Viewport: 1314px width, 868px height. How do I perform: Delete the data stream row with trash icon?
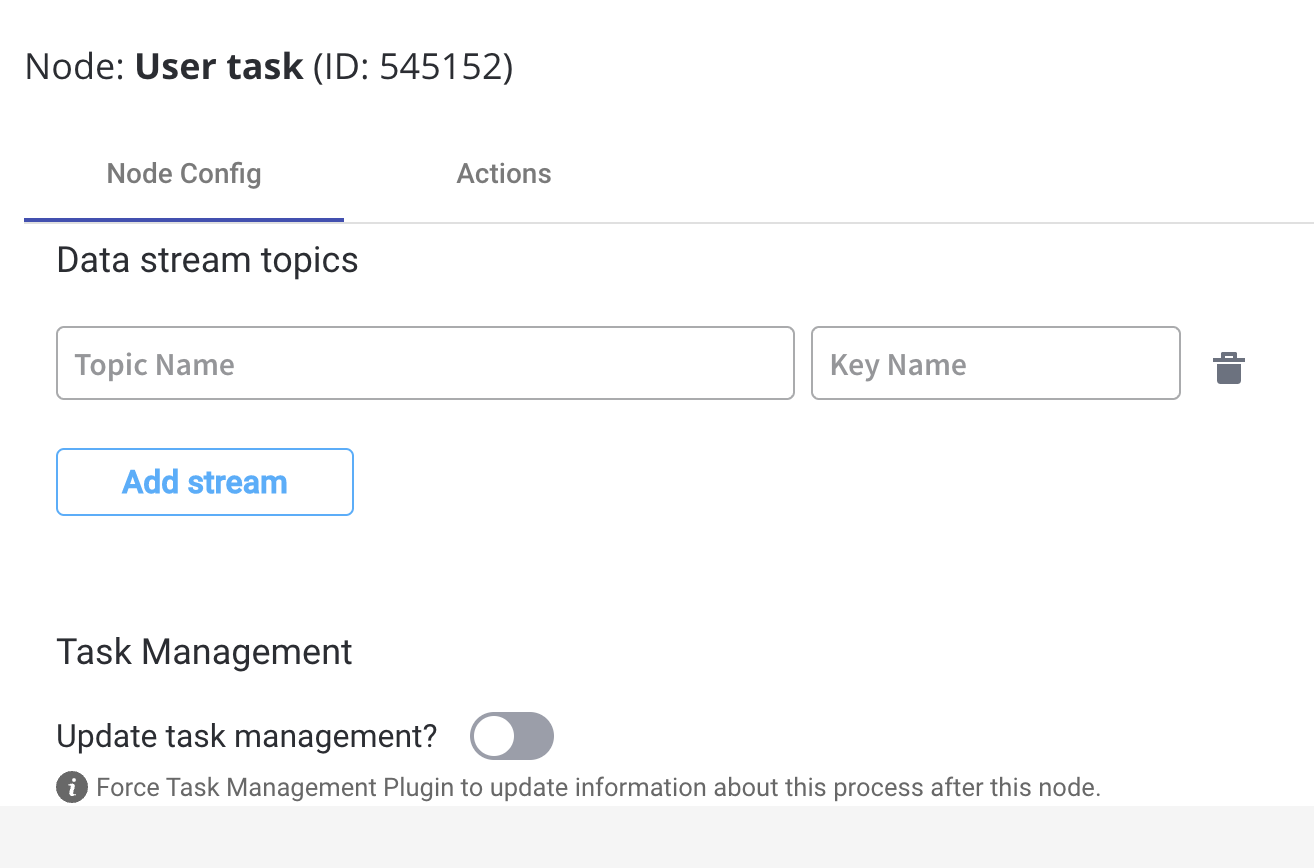[1228, 368]
